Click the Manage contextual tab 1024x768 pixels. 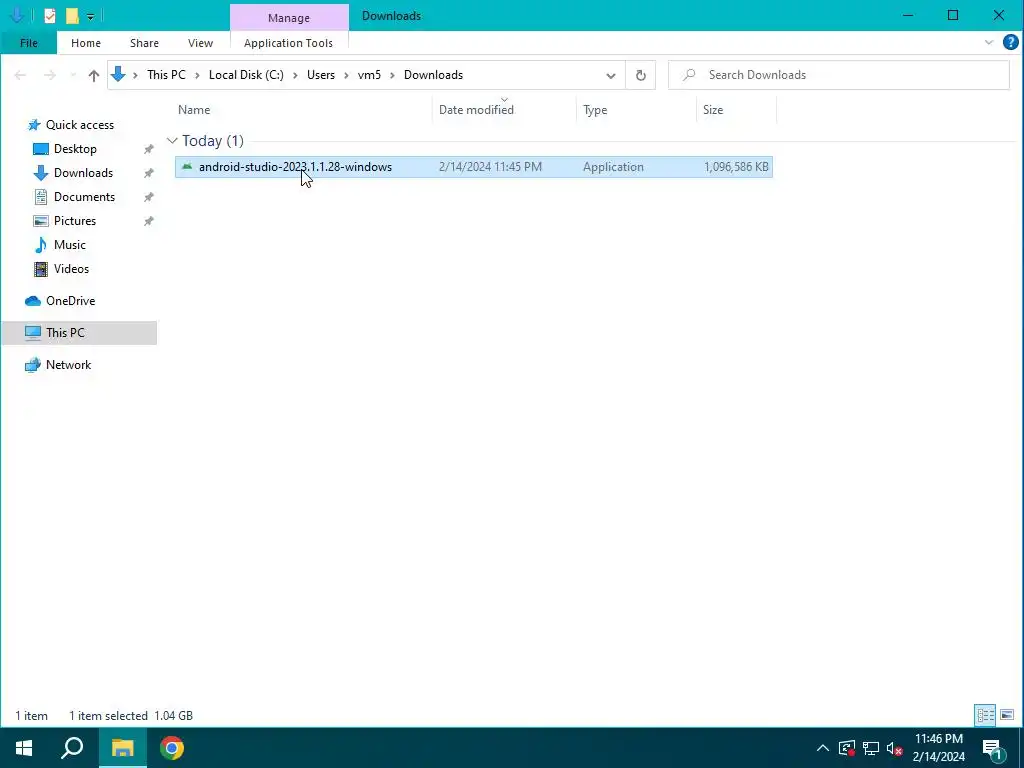tap(289, 18)
